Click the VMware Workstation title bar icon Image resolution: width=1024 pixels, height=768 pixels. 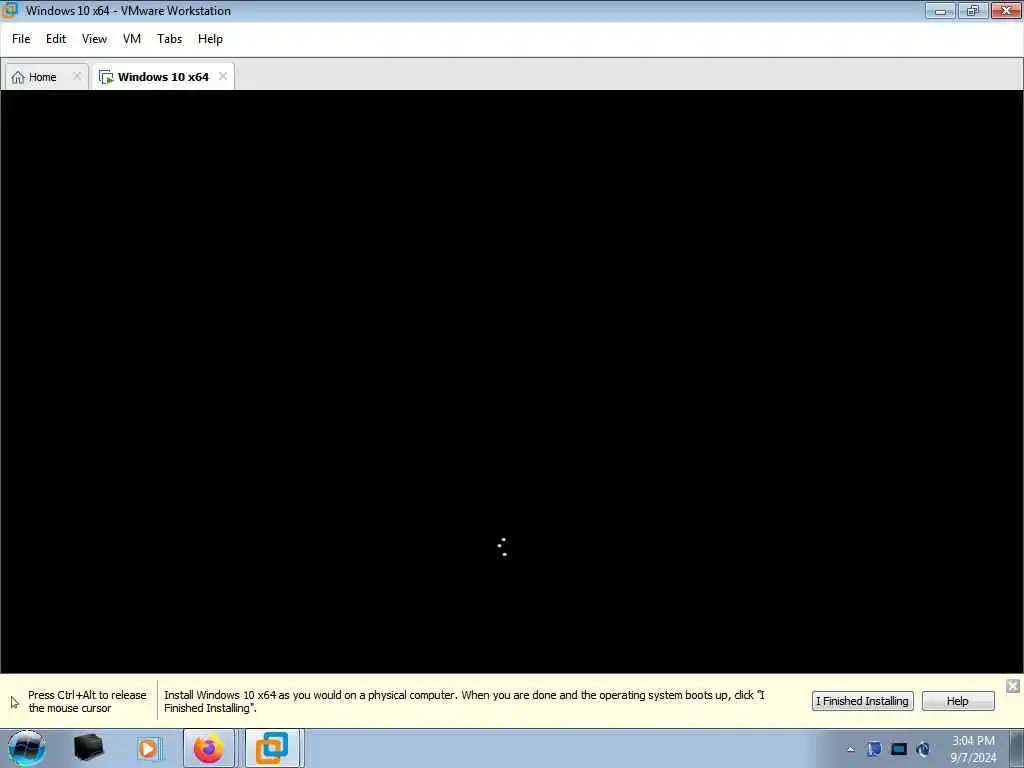pos(10,10)
